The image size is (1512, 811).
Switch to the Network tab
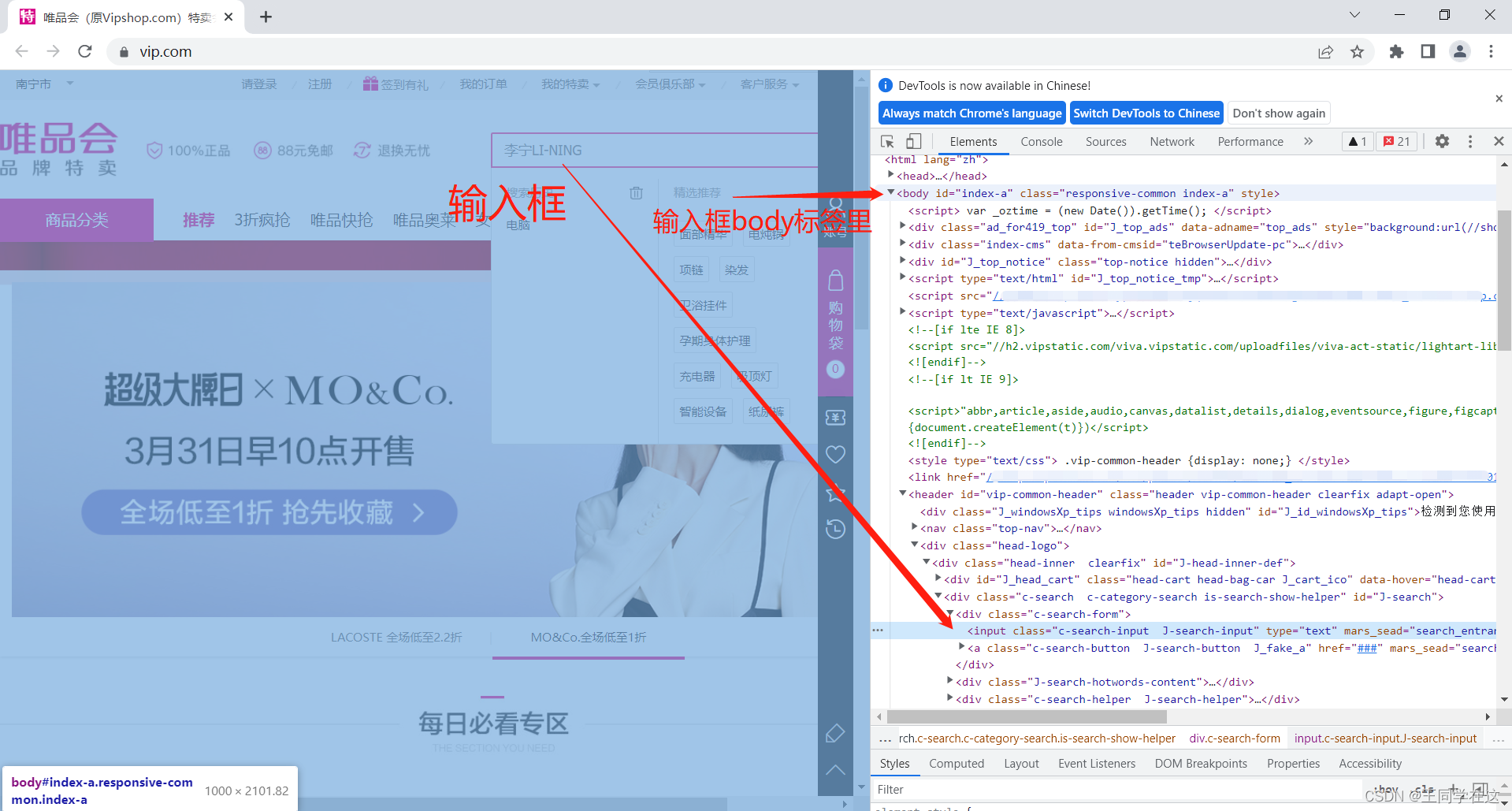coord(1172,142)
